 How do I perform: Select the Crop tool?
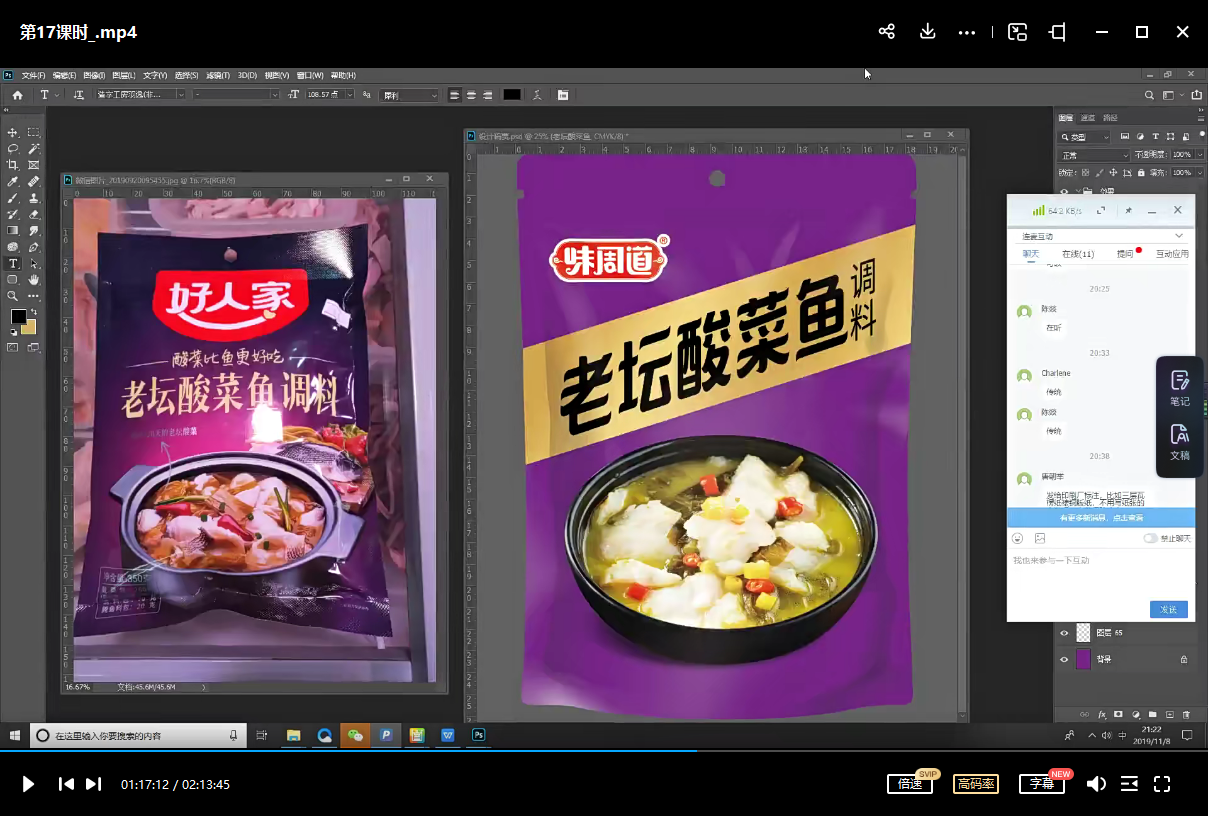(13, 165)
